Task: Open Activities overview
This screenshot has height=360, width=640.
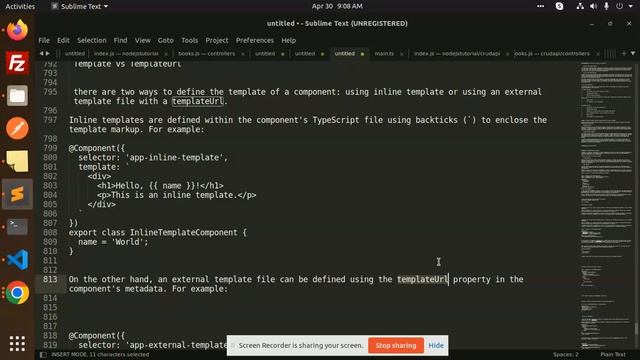Action: (20, 6)
